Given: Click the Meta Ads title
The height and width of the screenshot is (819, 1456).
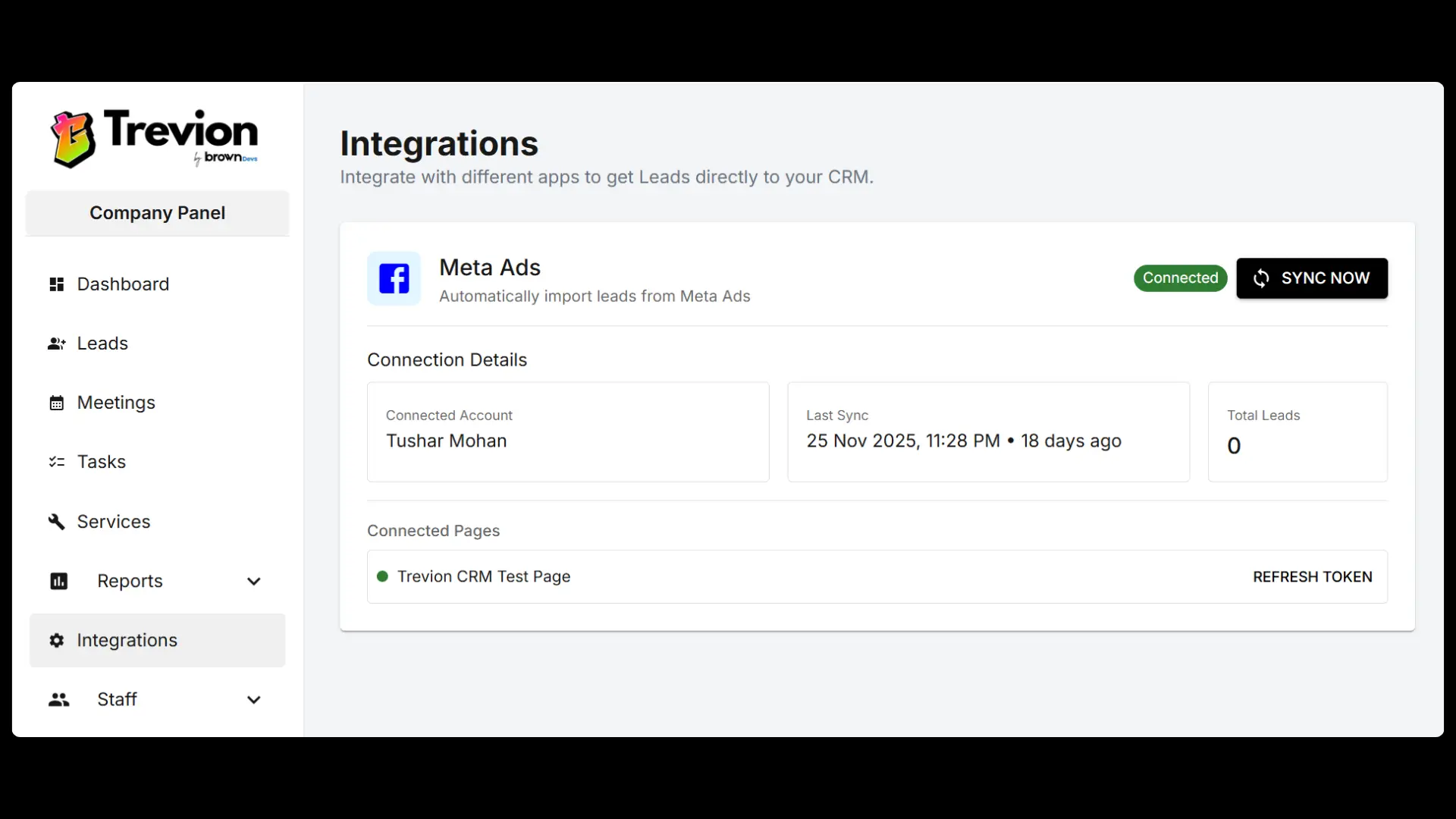Looking at the screenshot, I should click(490, 268).
